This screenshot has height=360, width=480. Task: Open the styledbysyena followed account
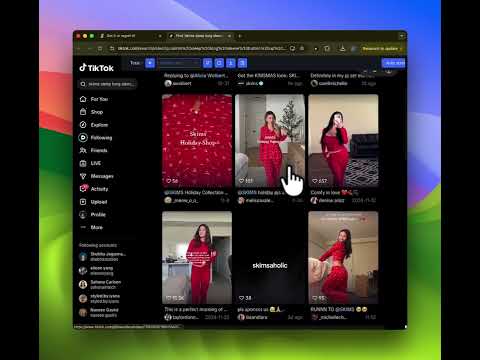point(99,298)
